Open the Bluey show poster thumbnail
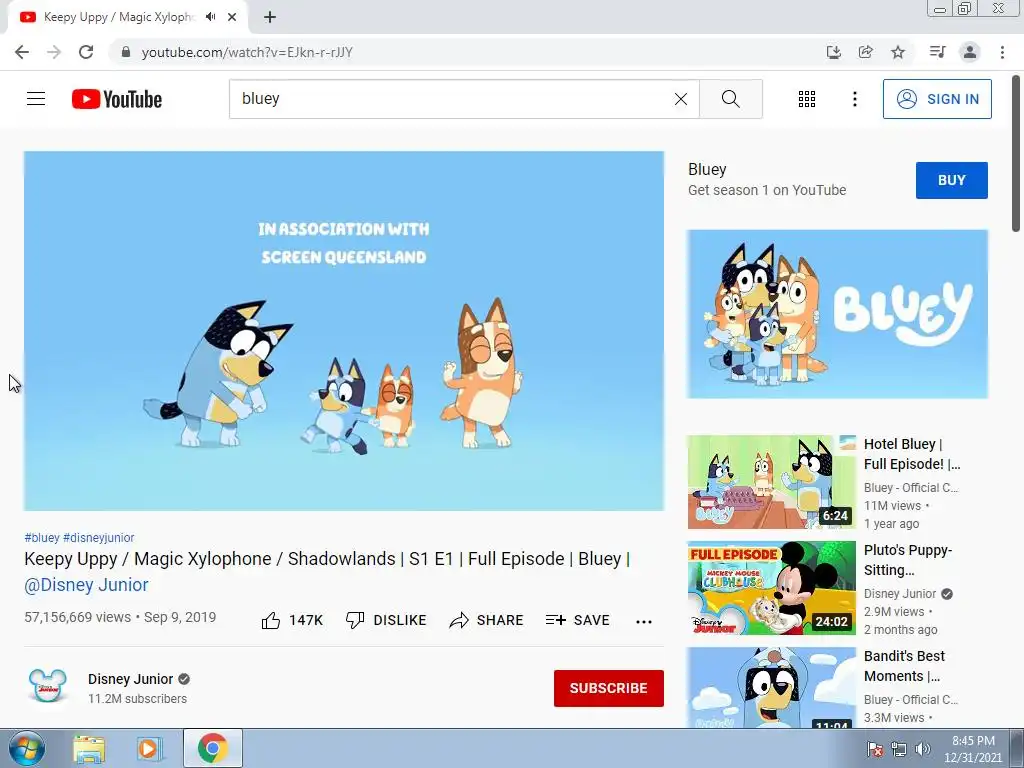Viewport: 1024px width, 768px height. [837, 314]
